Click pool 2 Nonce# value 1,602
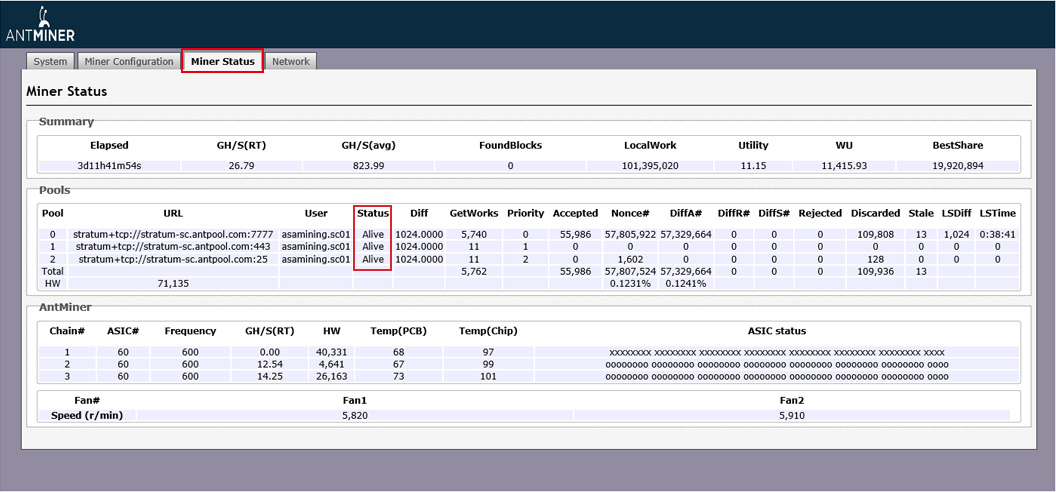 [x=630, y=259]
